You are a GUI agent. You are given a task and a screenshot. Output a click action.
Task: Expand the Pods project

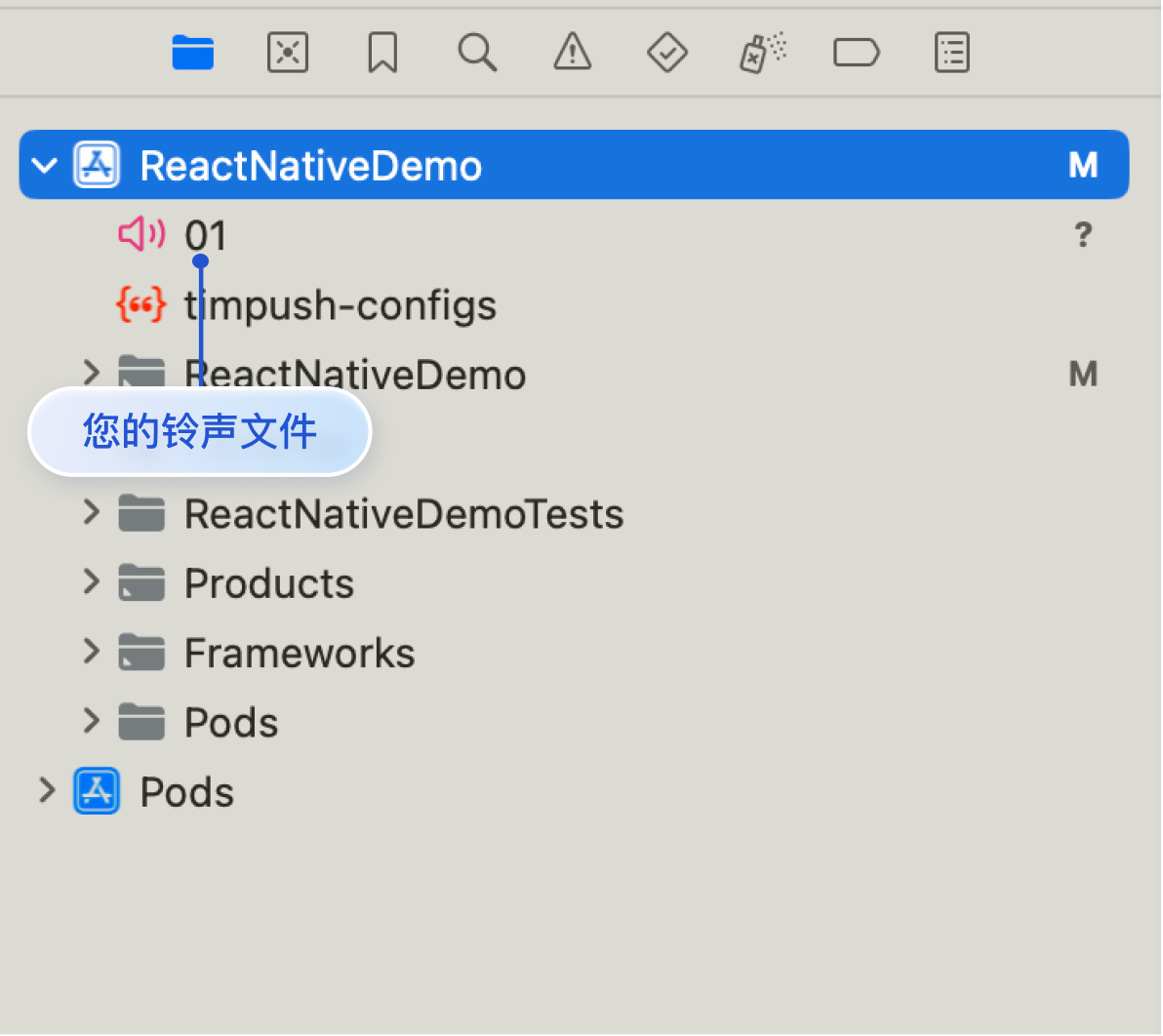click(47, 790)
